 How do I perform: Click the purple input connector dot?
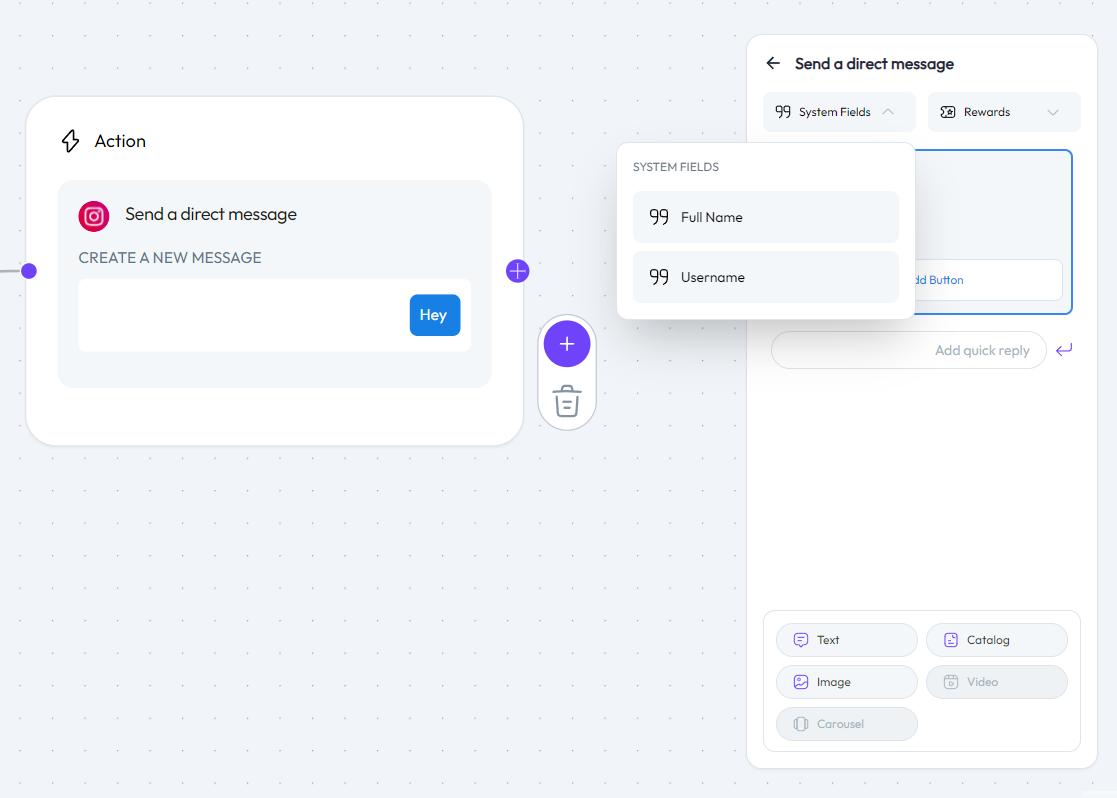(x=29, y=271)
